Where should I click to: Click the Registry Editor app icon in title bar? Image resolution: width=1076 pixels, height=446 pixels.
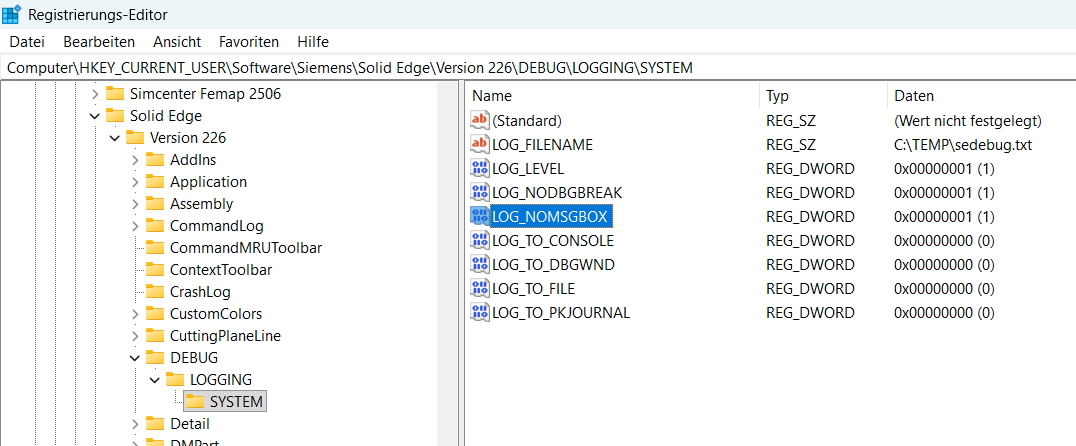12,14
